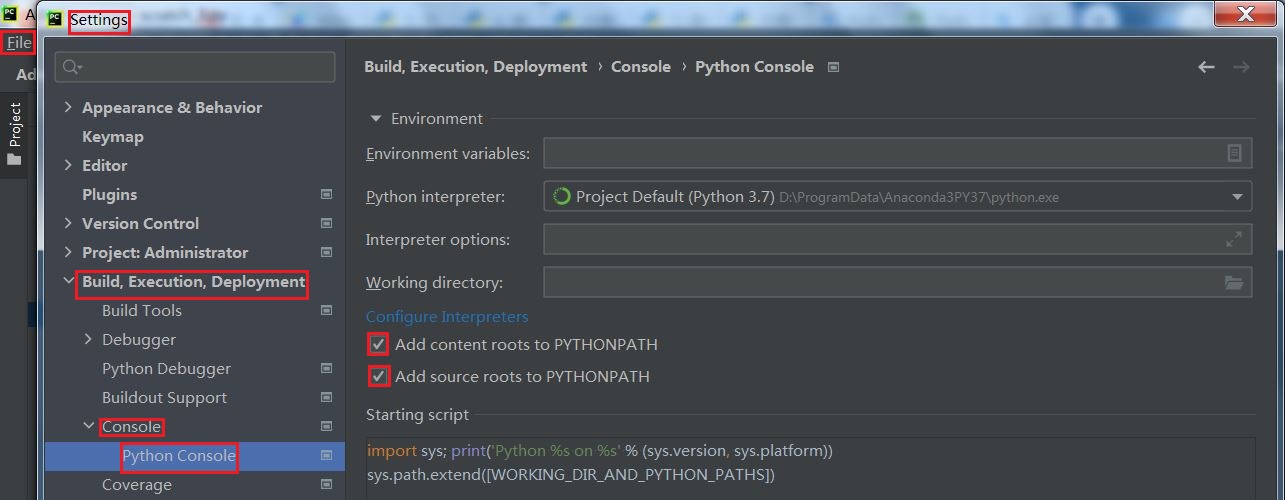
Task: Open the File menu
Action: [x=18, y=43]
